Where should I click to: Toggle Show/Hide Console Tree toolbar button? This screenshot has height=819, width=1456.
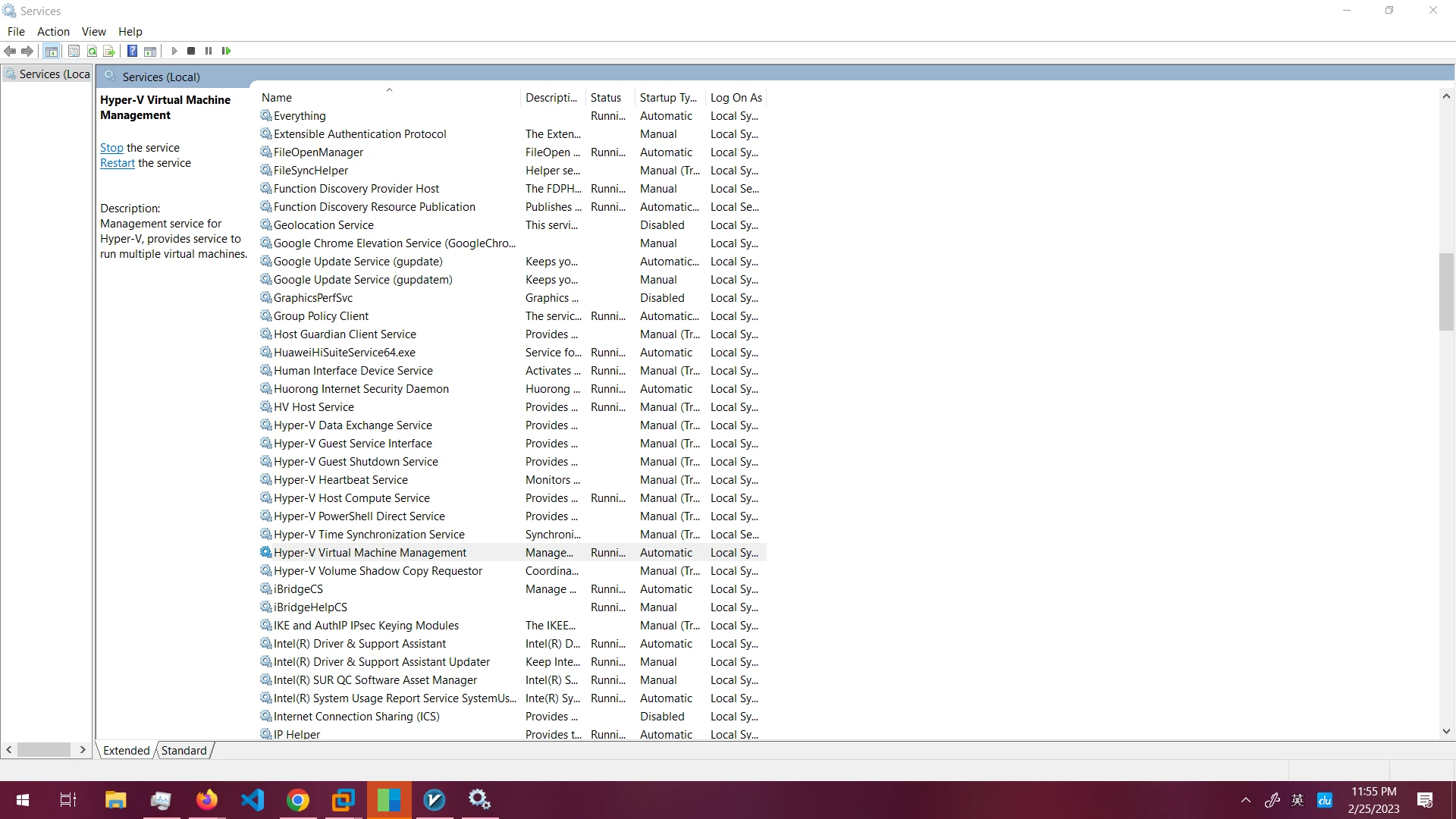click(51, 51)
